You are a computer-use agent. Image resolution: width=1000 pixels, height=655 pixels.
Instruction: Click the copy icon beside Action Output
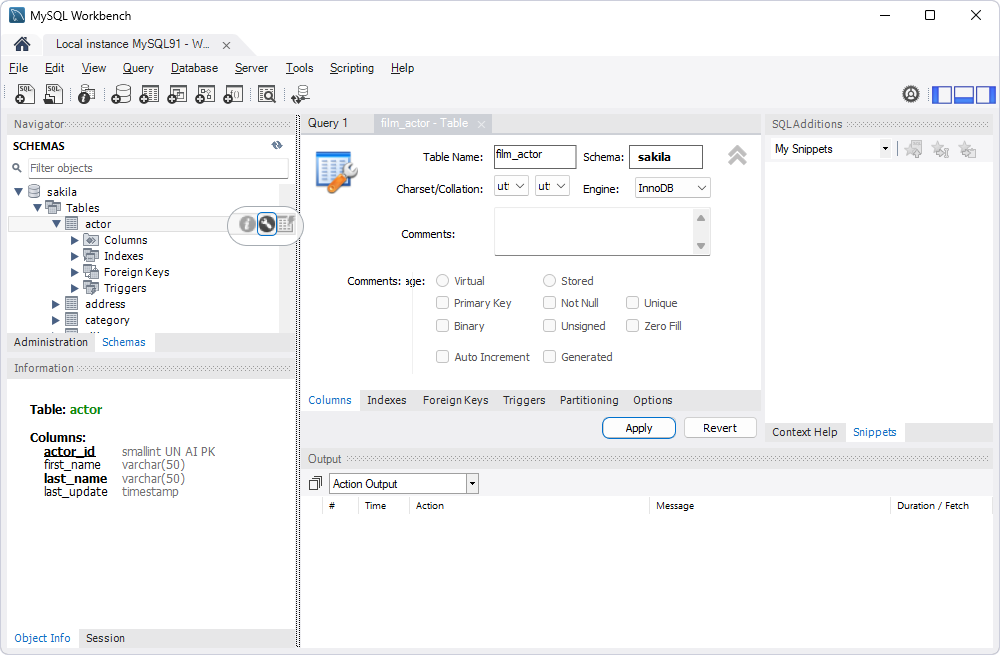click(x=315, y=483)
